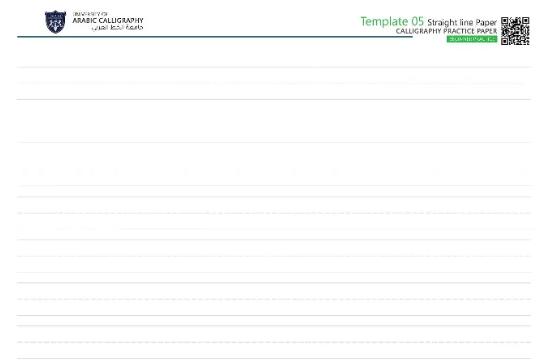Click the QR code in the header
This screenshot has width=547, height=364.
pos(515,31)
